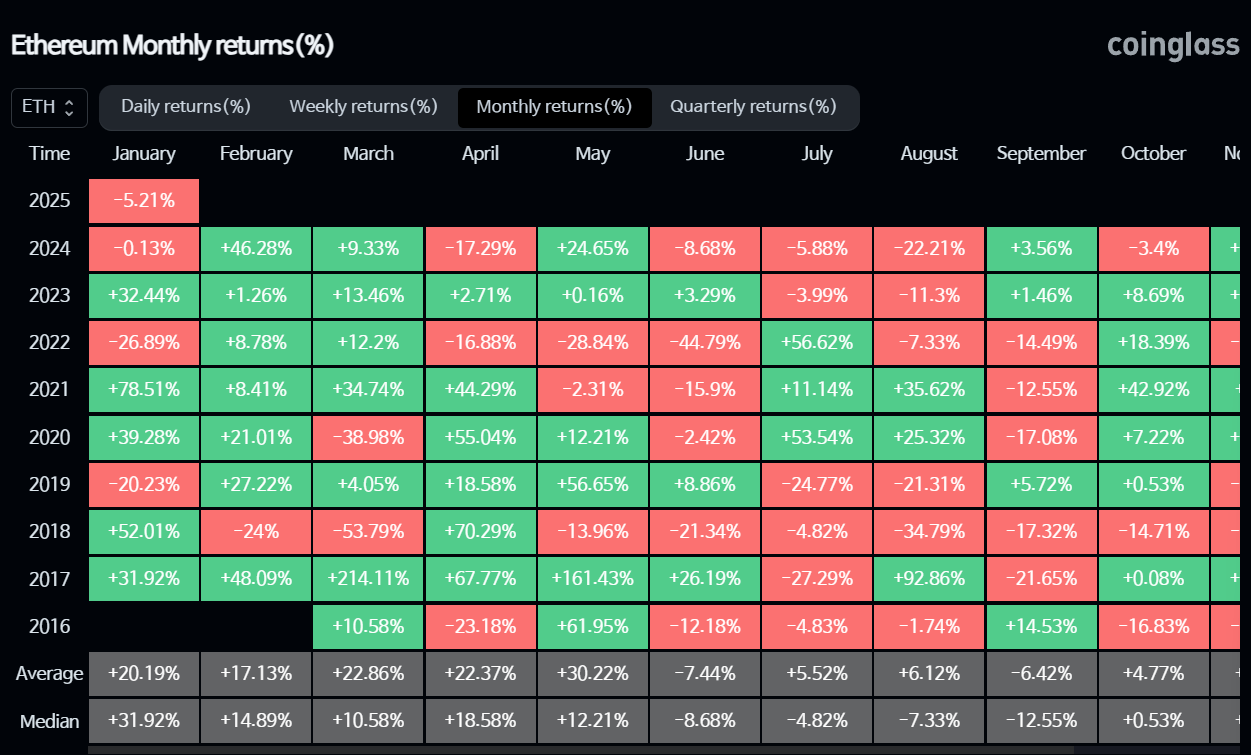Switch to Daily returns(%) tab
Screen dimensions: 1251x755
pyautogui.click(x=186, y=107)
